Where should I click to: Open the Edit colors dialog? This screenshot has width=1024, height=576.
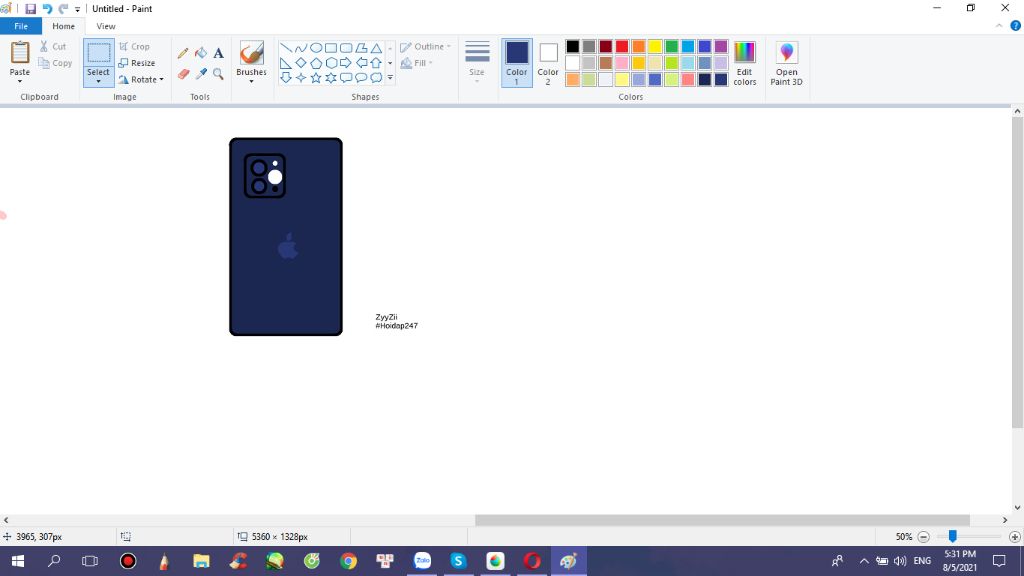[x=744, y=63]
